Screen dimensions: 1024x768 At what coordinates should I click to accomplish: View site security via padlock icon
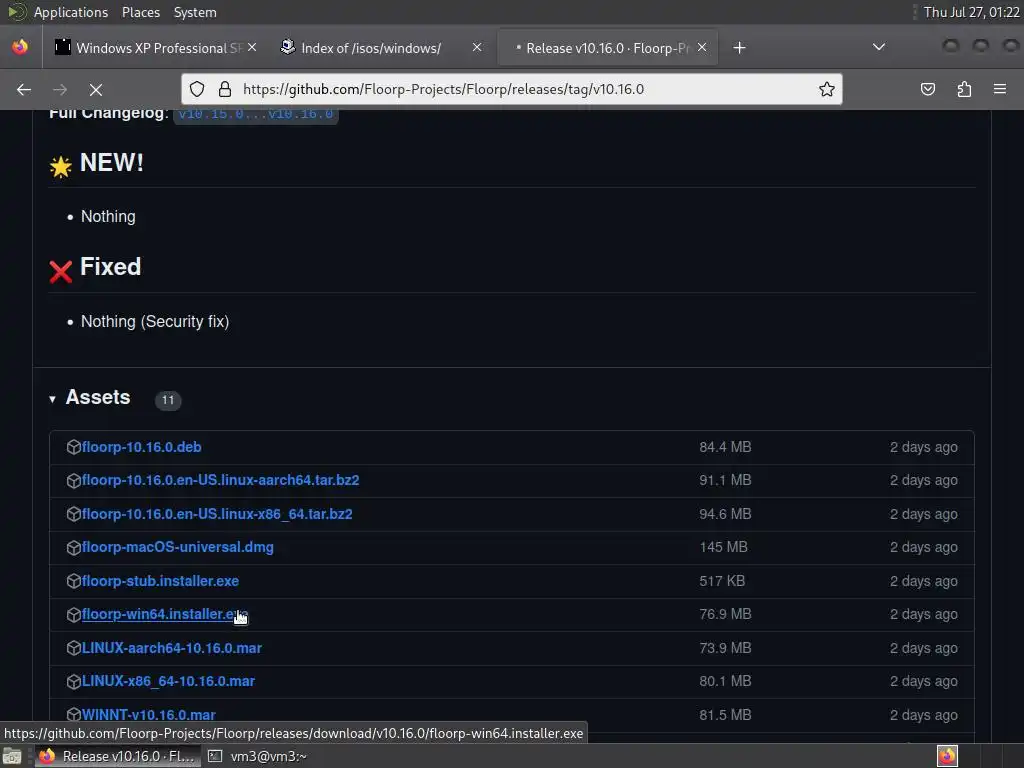click(225, 89)
